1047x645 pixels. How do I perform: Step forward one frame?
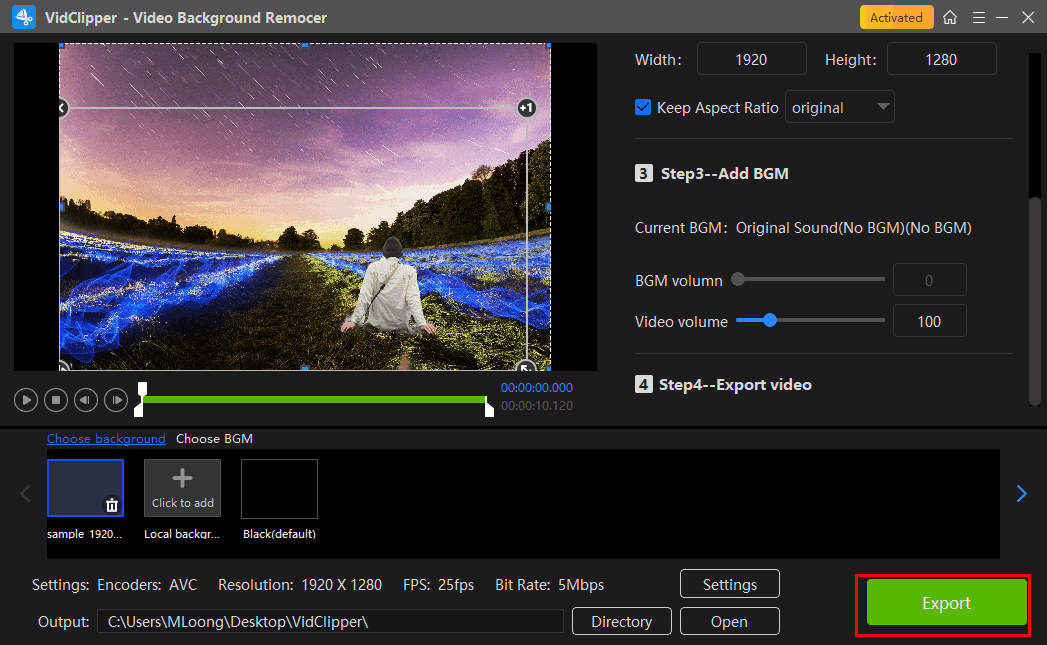(x=116, y=400)
